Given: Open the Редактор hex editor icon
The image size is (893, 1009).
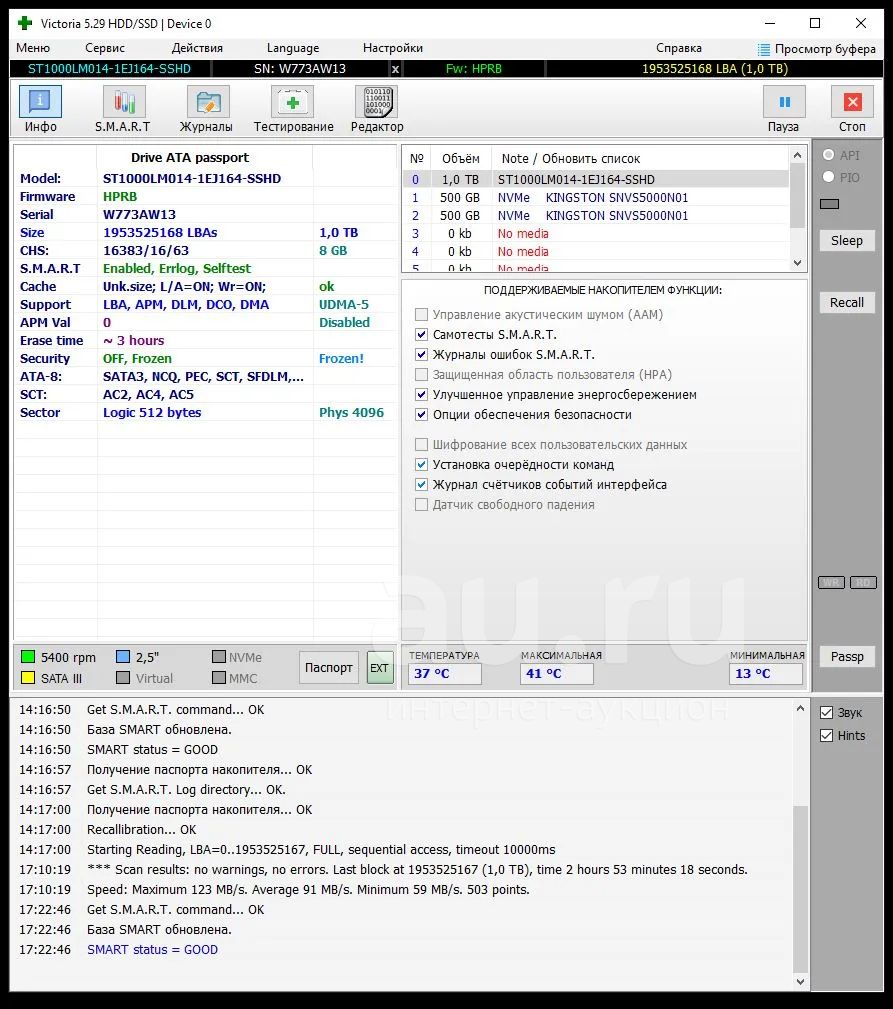Looking at the screenshot, I should tap(376, 102).
